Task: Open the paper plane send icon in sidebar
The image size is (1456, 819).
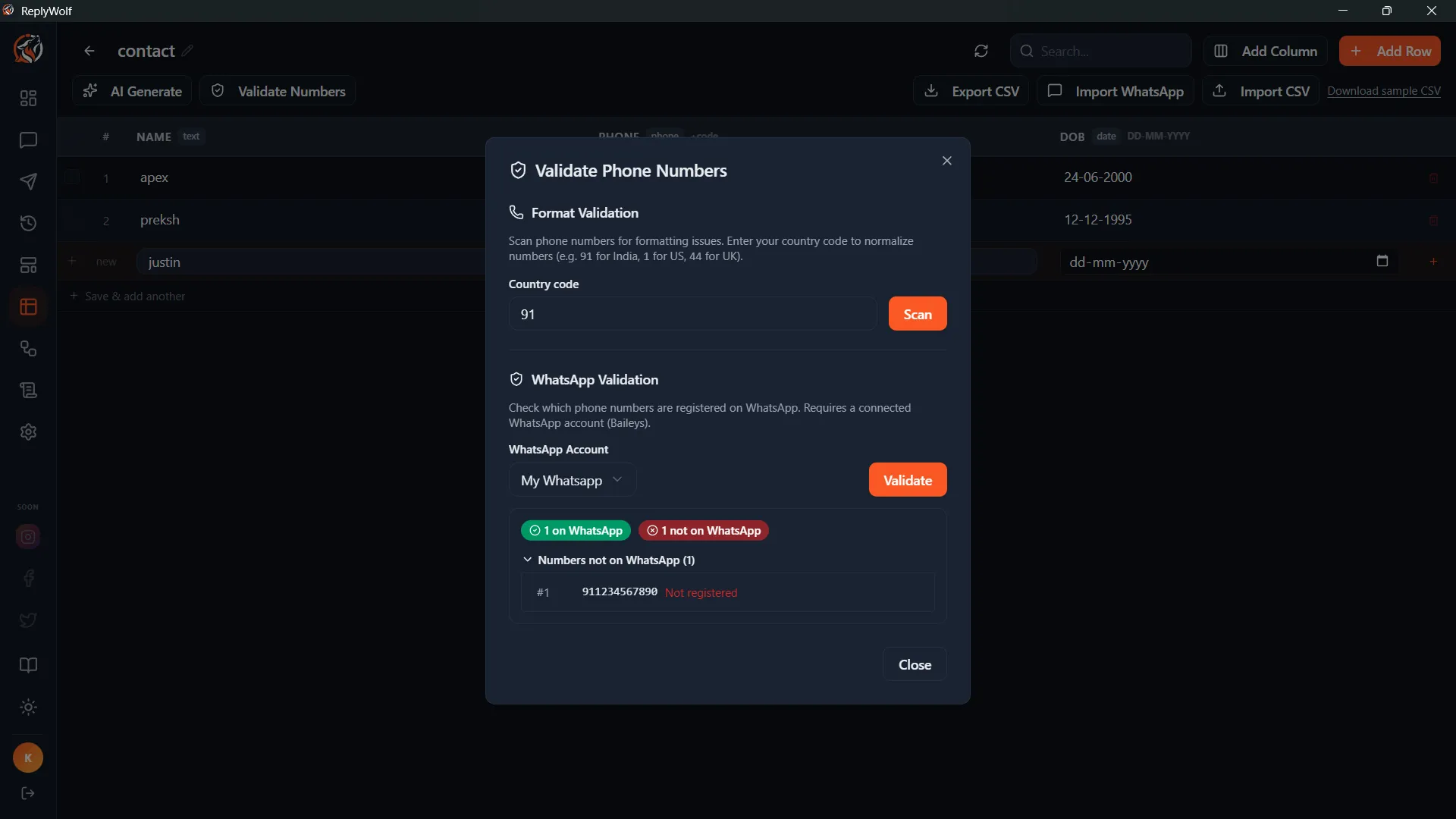Action: [28, 182]
